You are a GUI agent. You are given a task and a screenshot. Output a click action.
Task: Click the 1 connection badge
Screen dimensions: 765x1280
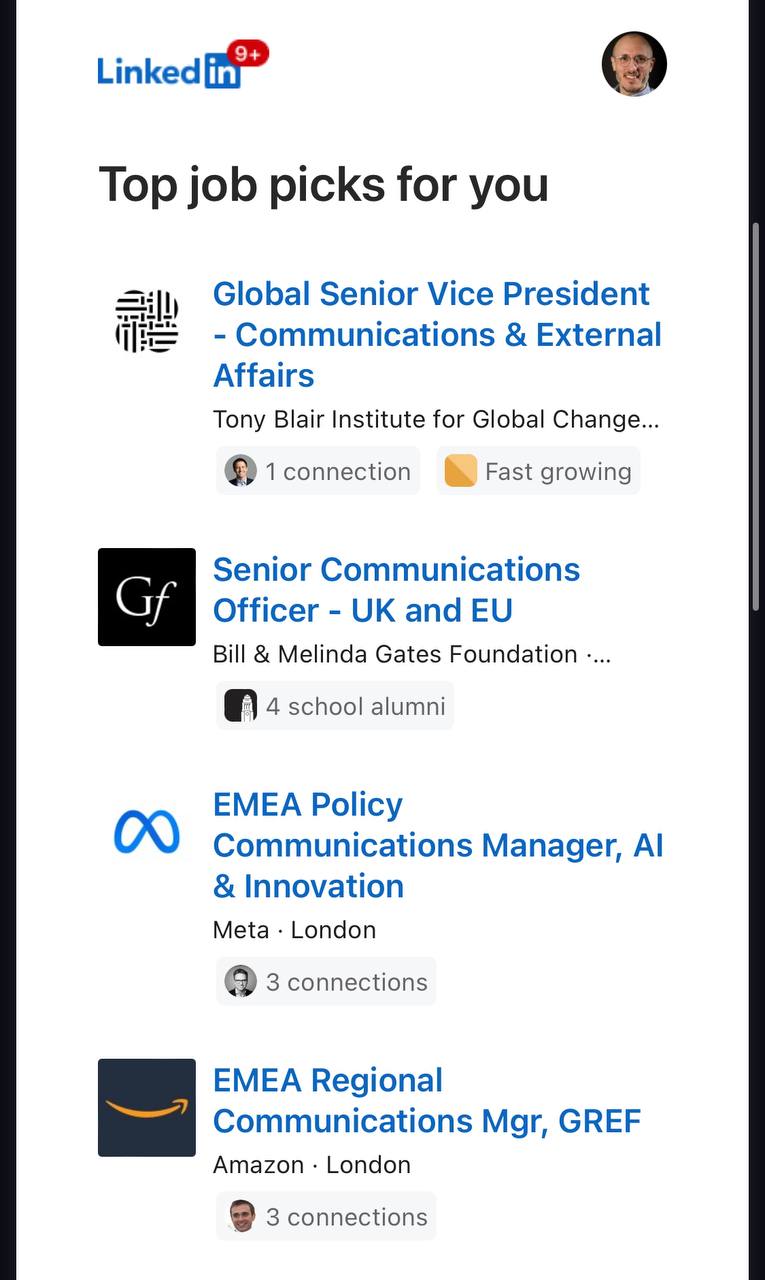(x=318, y=471)
